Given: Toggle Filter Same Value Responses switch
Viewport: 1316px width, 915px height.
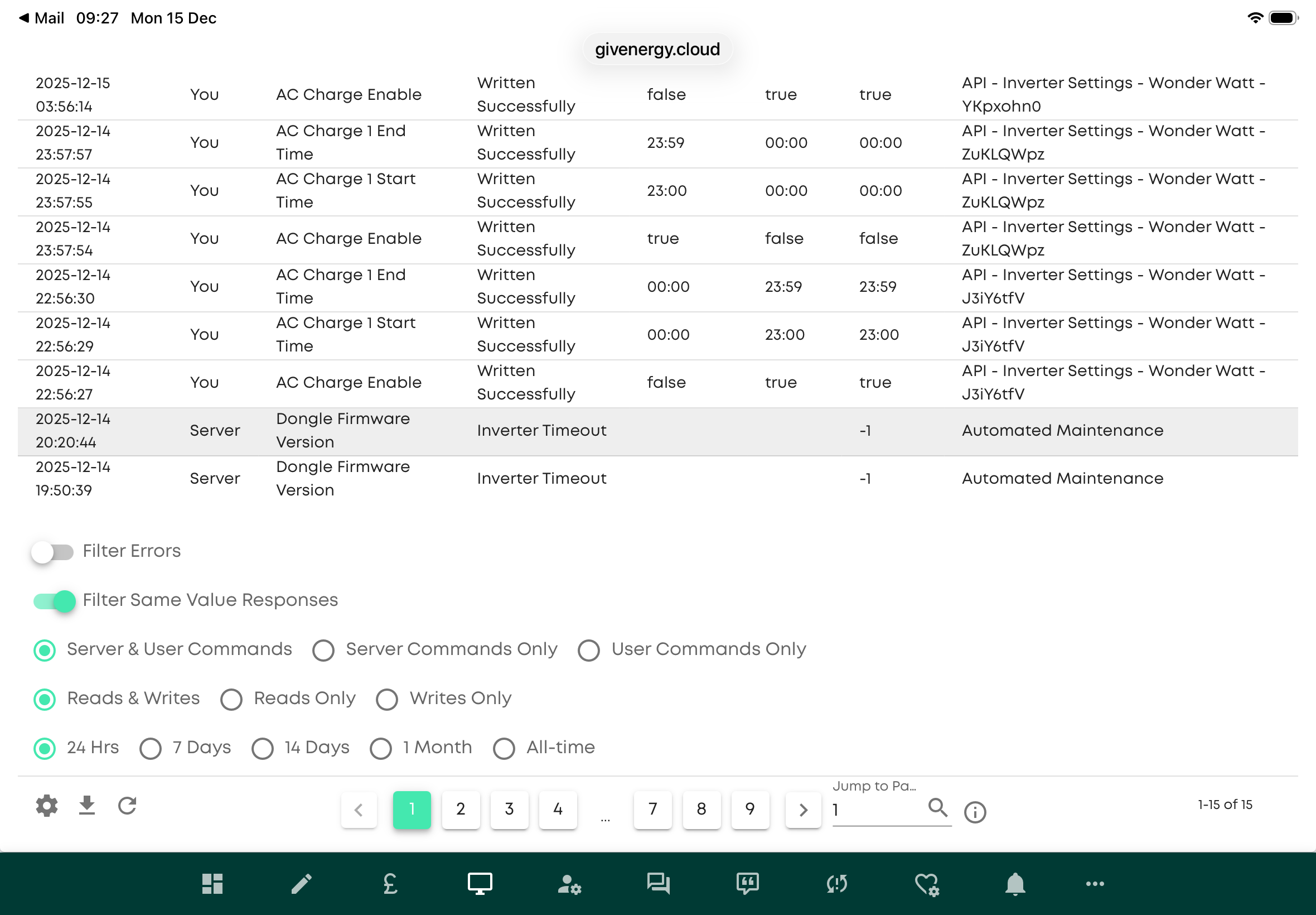Looking at the screenshot, I should 55,601.
